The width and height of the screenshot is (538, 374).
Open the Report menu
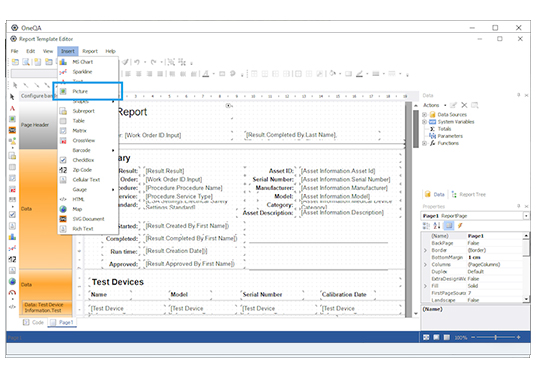[90, 51]
